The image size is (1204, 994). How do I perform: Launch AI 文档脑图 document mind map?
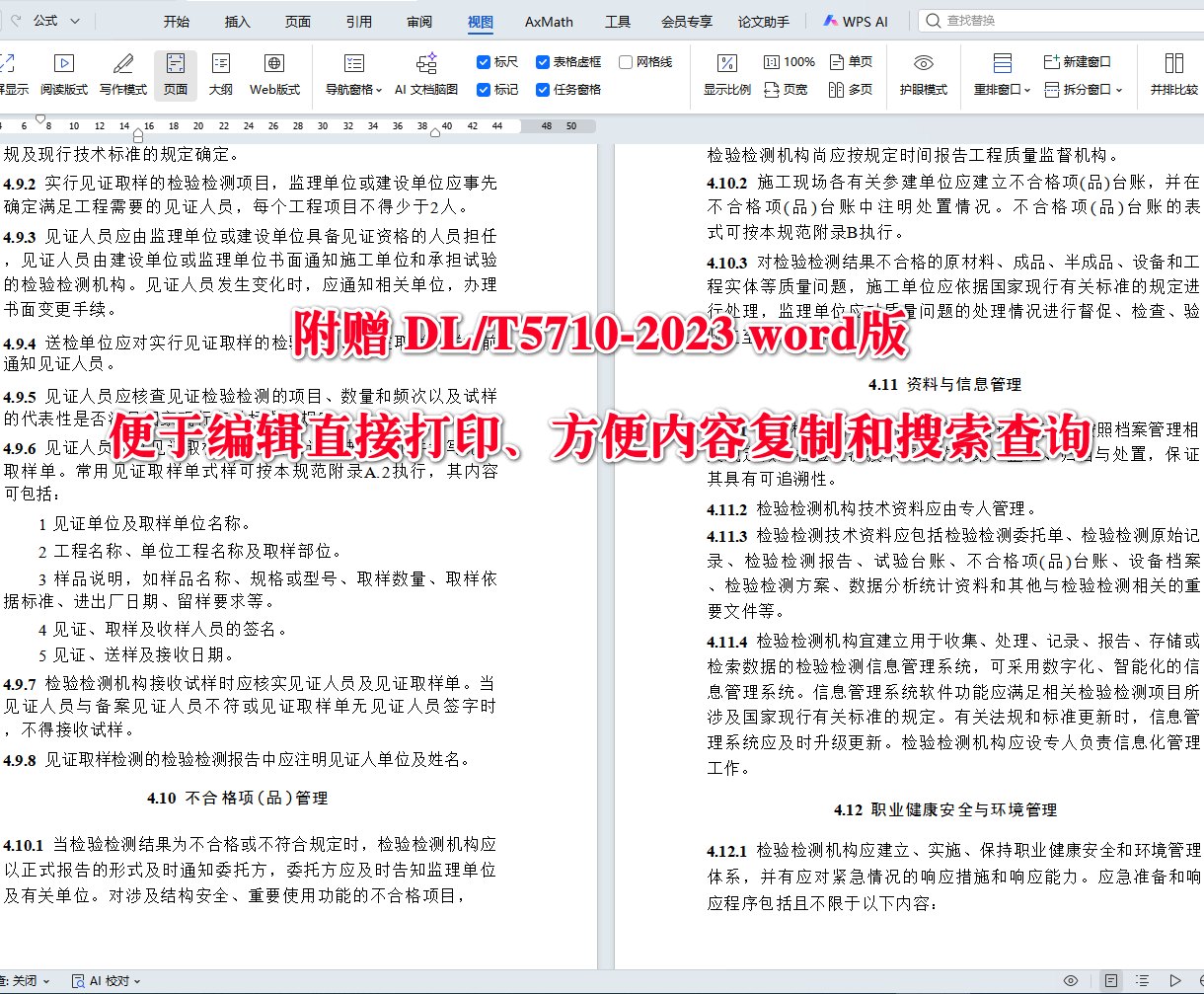(x=426, y=74)
